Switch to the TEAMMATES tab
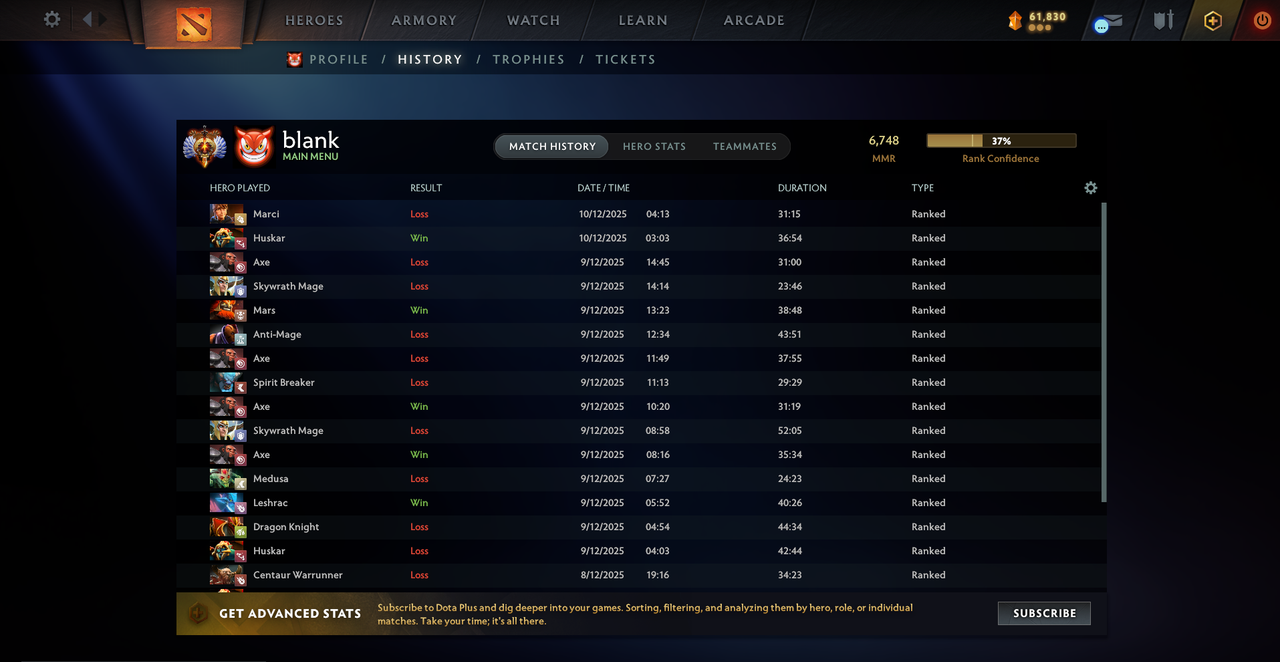The height and width of the screenshot is (662, 1280). pos(745,147)
